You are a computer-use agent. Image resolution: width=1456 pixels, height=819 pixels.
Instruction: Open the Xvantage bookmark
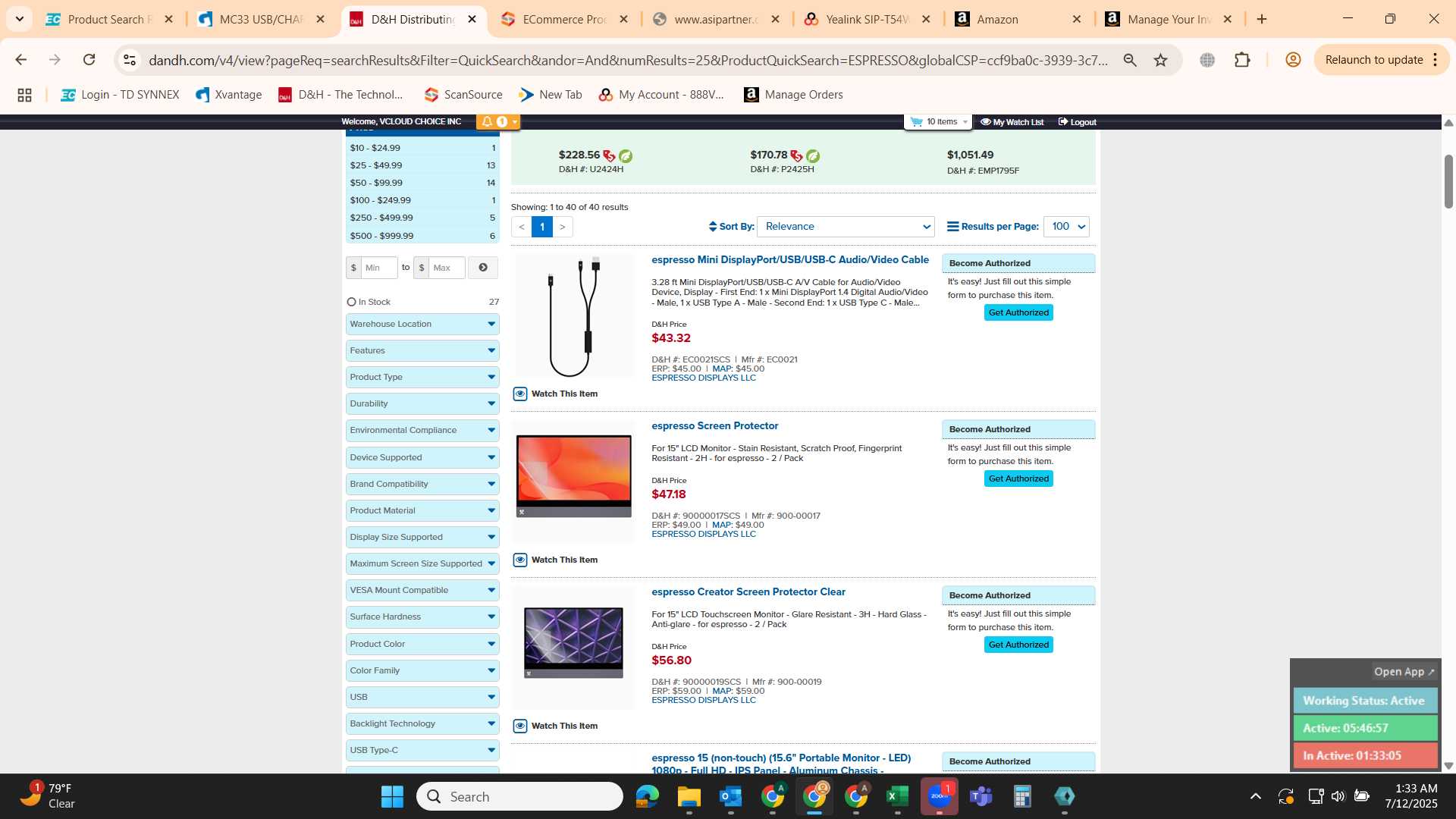[x=228, y=95]
